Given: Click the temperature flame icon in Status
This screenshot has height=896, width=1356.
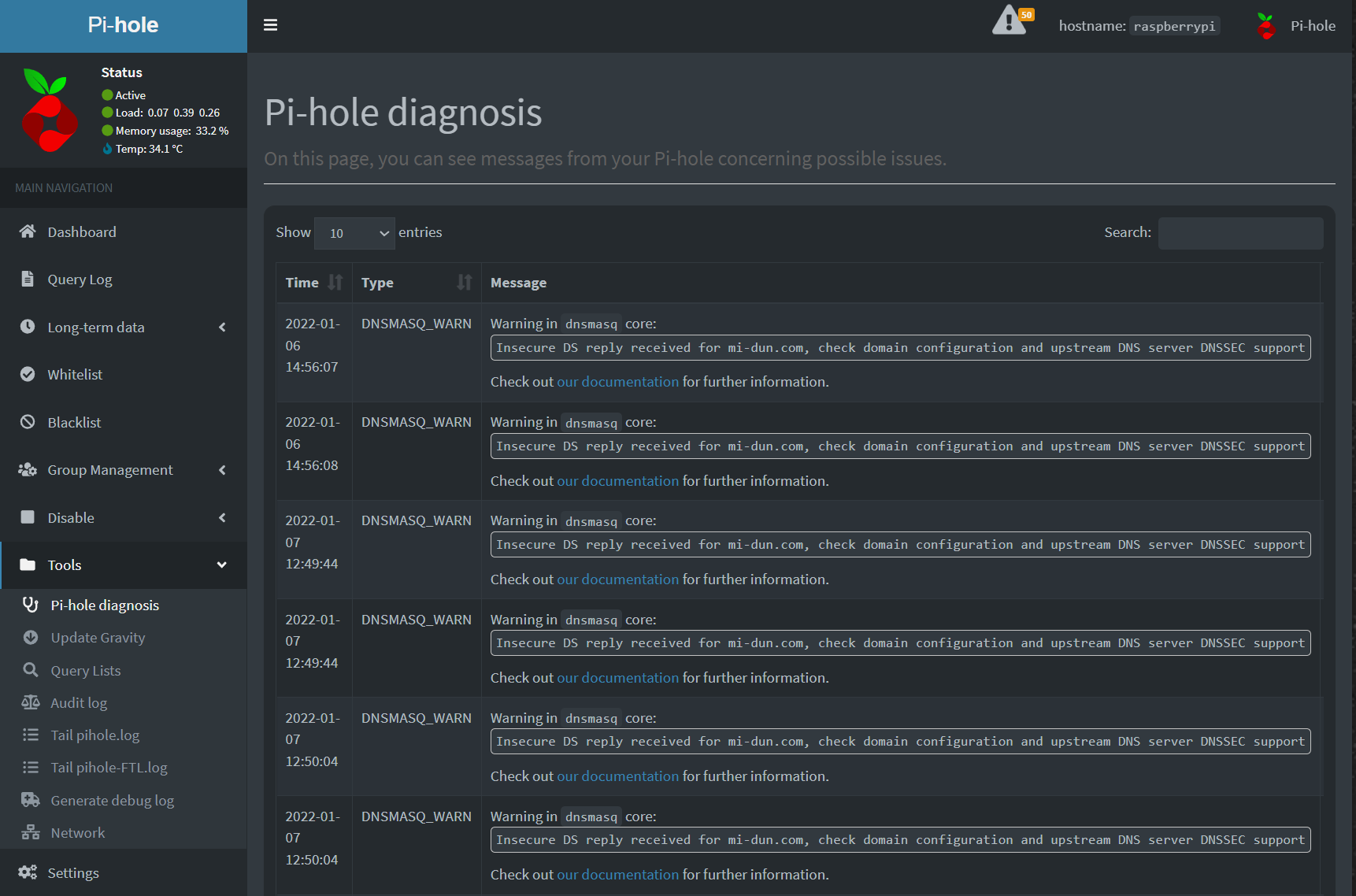Looking at the screenshot, I should click(107, 149).
